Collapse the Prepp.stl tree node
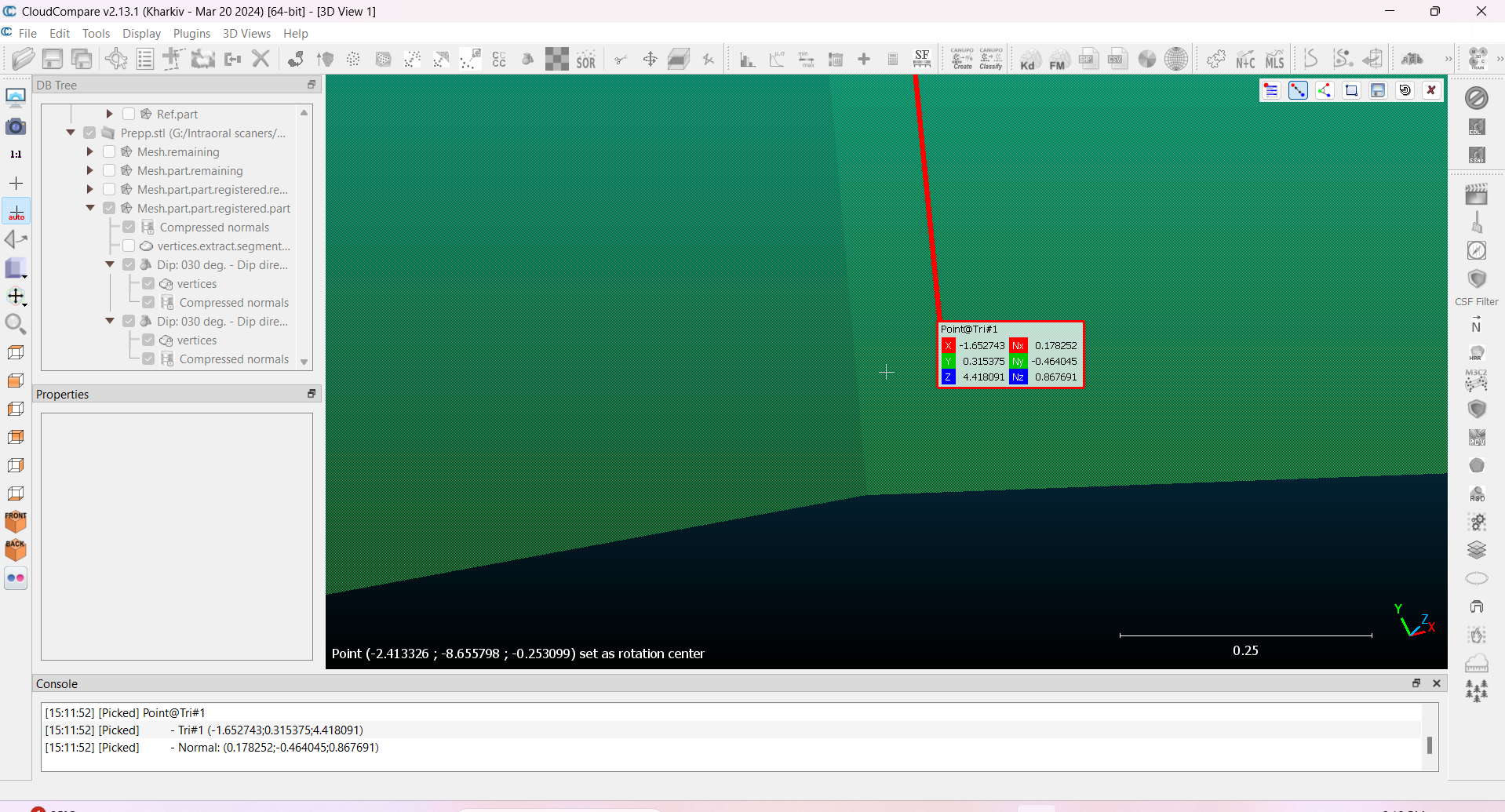 tap(71, 133)
